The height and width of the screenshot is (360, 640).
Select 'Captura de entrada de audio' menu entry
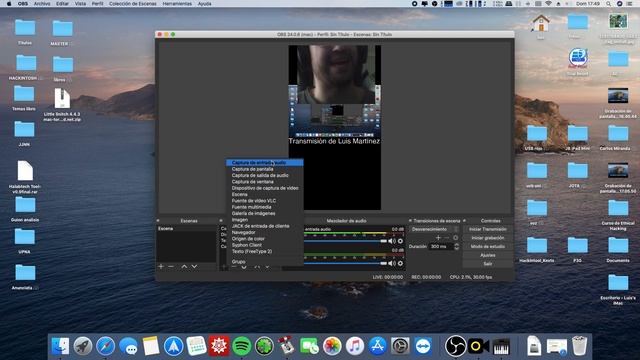(x=264, y=162)
